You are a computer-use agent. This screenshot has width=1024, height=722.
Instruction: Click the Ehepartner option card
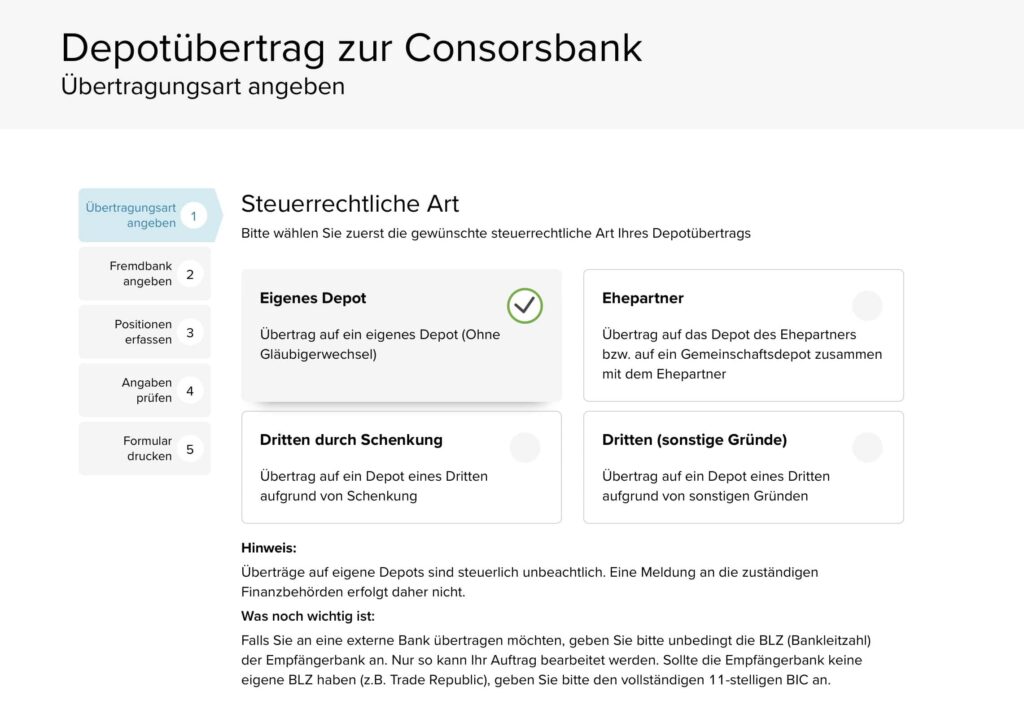(742, 335)
